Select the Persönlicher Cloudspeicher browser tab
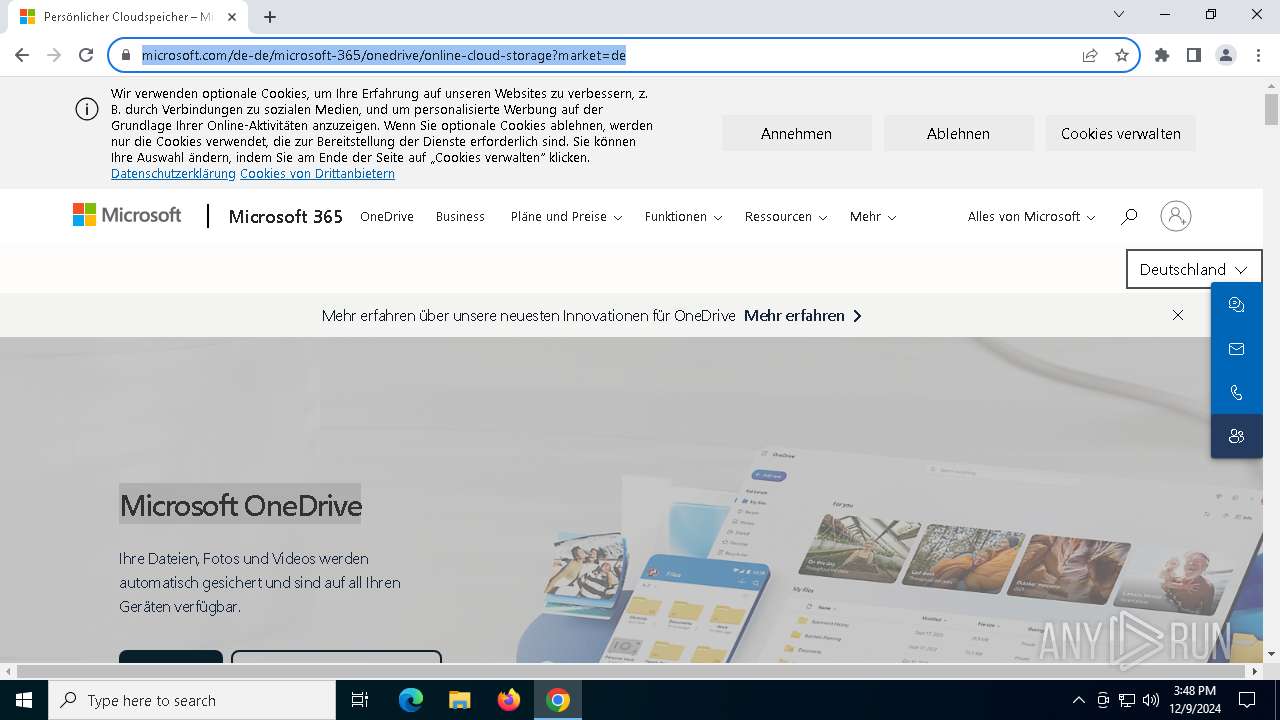 click(128, 17)
